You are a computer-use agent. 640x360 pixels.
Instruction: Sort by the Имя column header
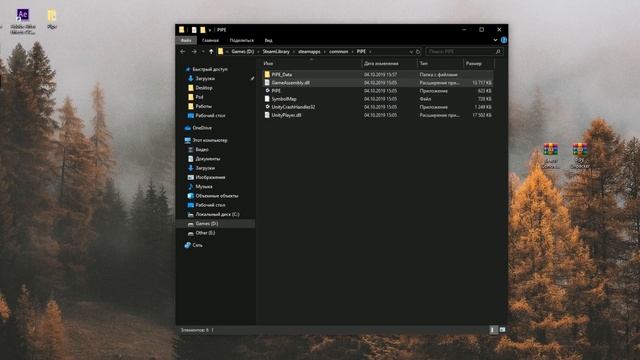(x=311, y=64)
